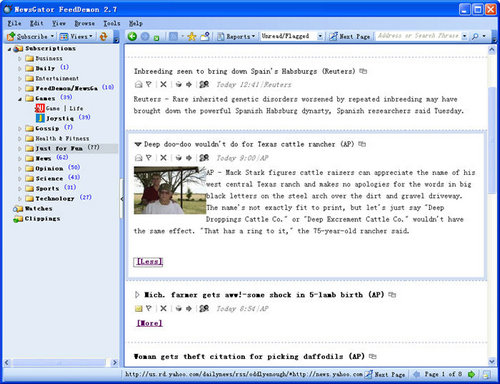
Task: Delete the Deep doo-doo article with X icon
Action: pos(163,158)
